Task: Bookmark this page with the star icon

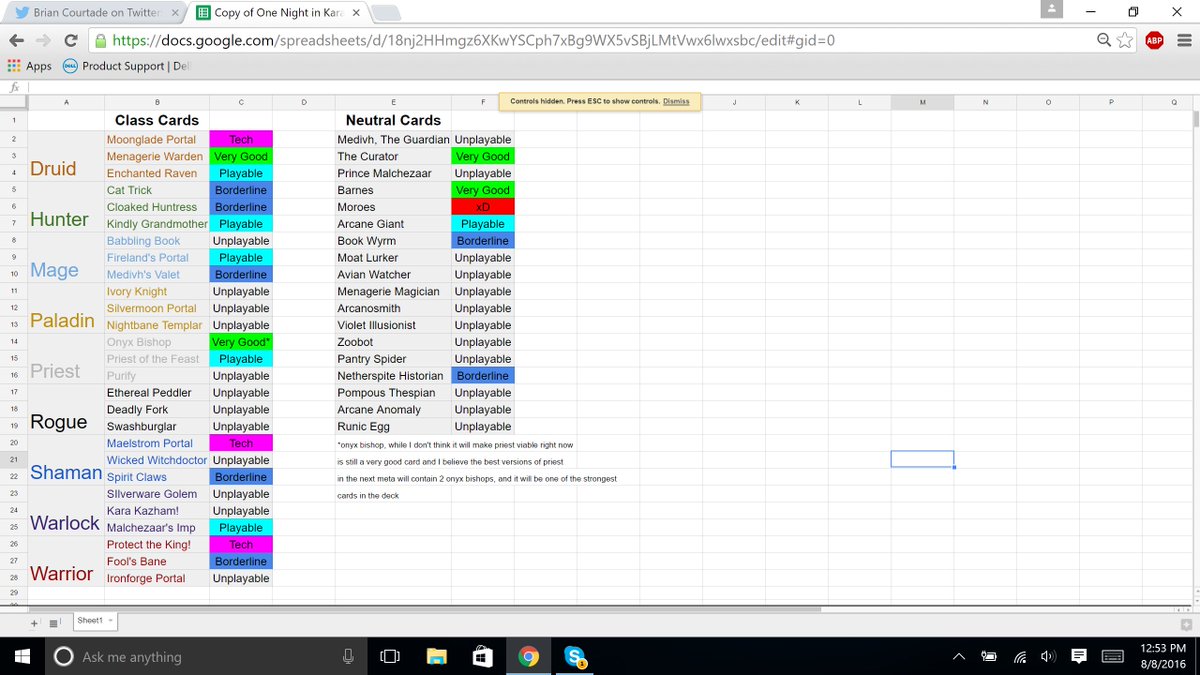Action: (1125, 40)
